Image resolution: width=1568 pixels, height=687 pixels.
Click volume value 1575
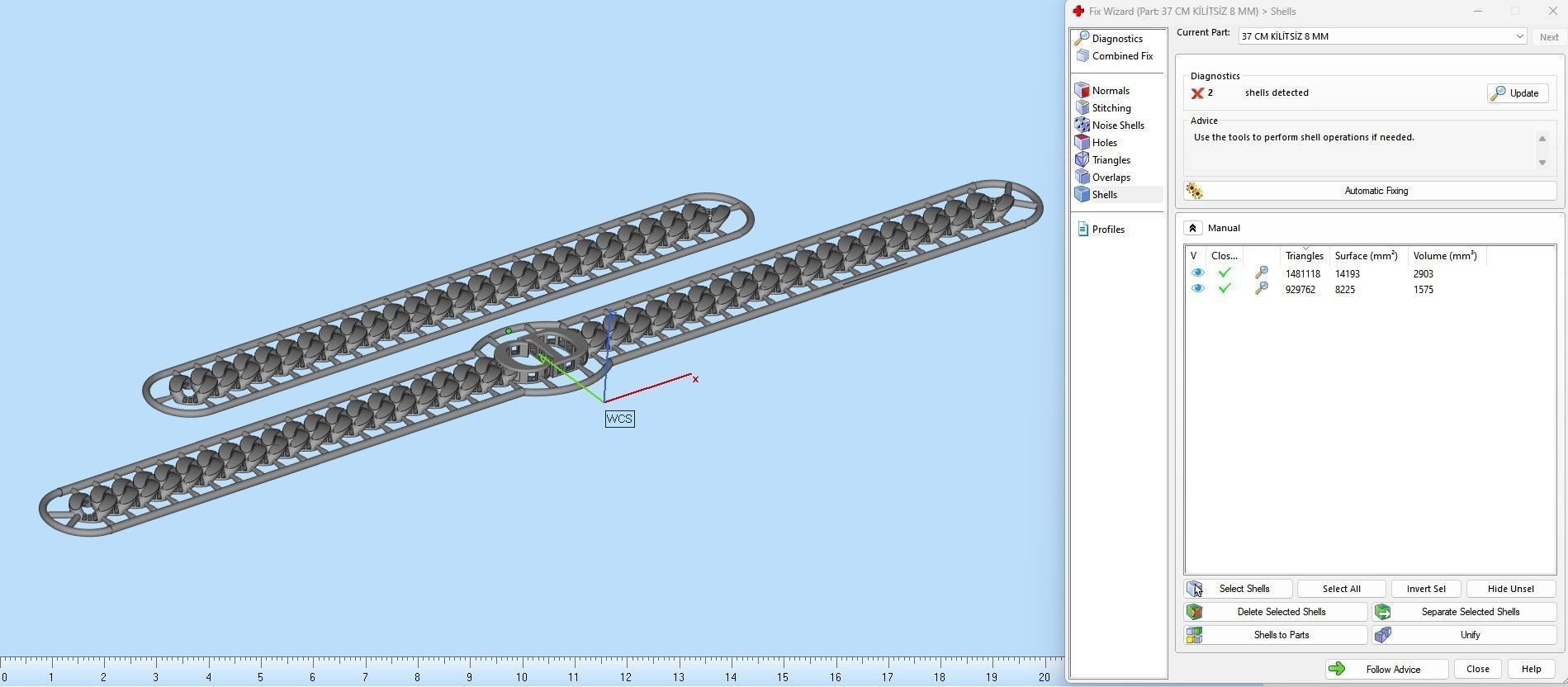[1424, 289]
